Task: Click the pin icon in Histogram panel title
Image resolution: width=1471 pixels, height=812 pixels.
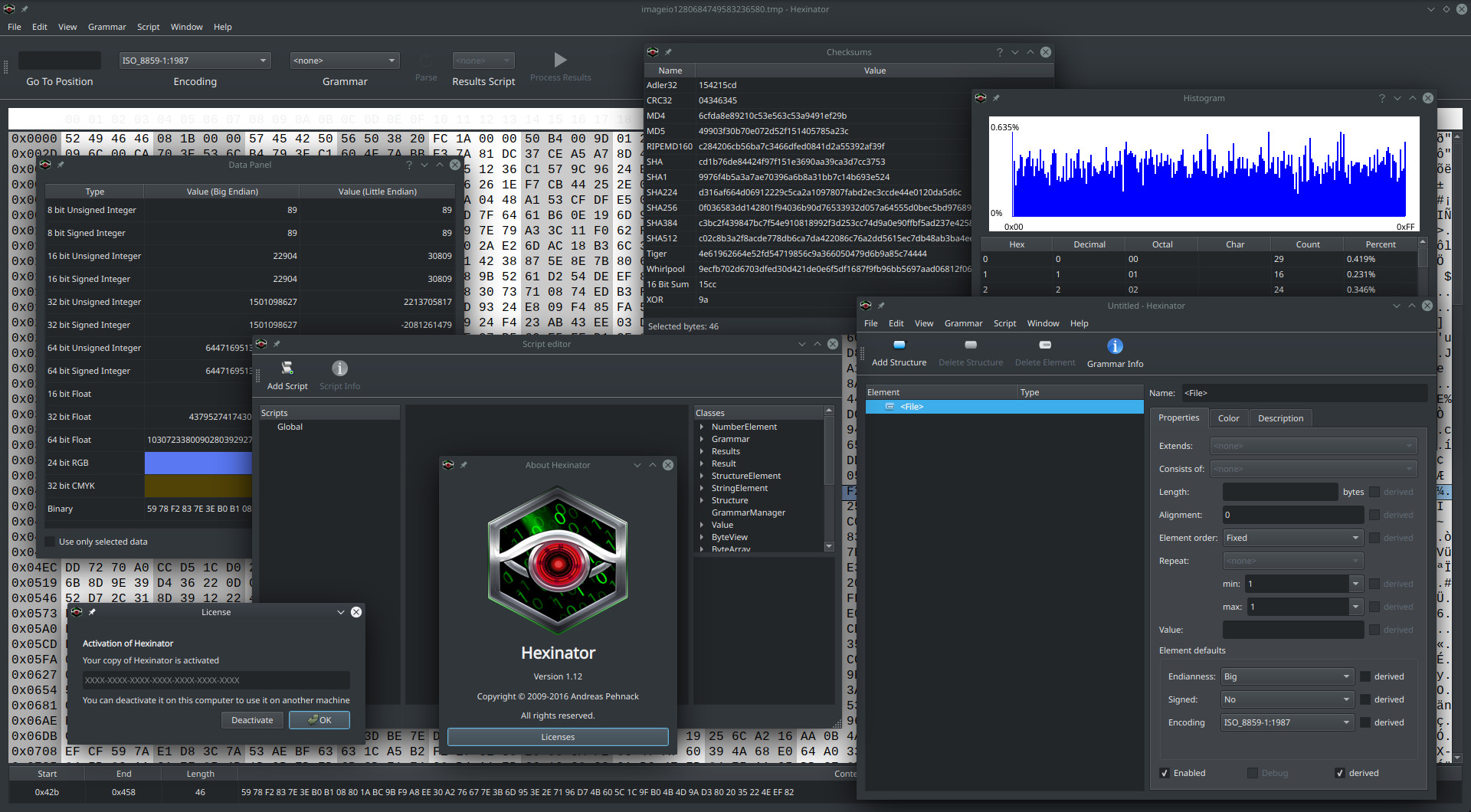Action: pos(996,98)
